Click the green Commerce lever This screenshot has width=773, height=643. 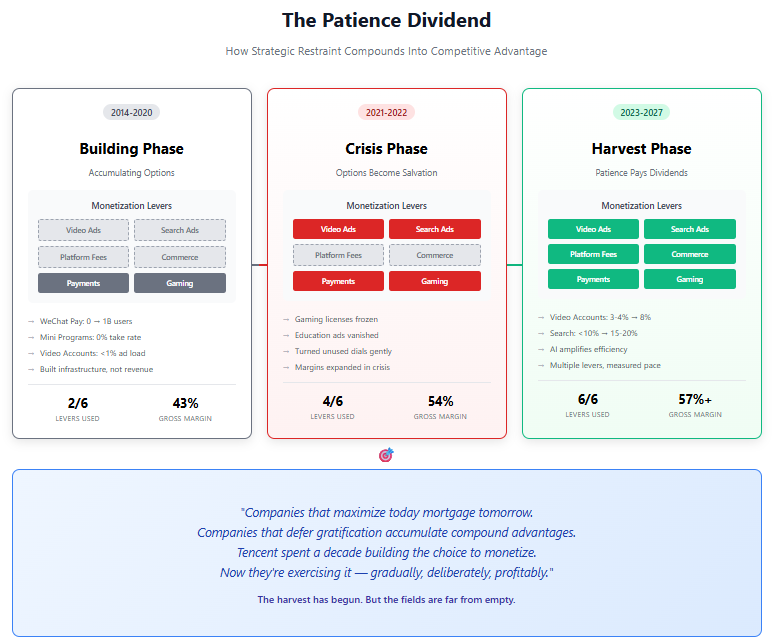(x=690, y=254)
